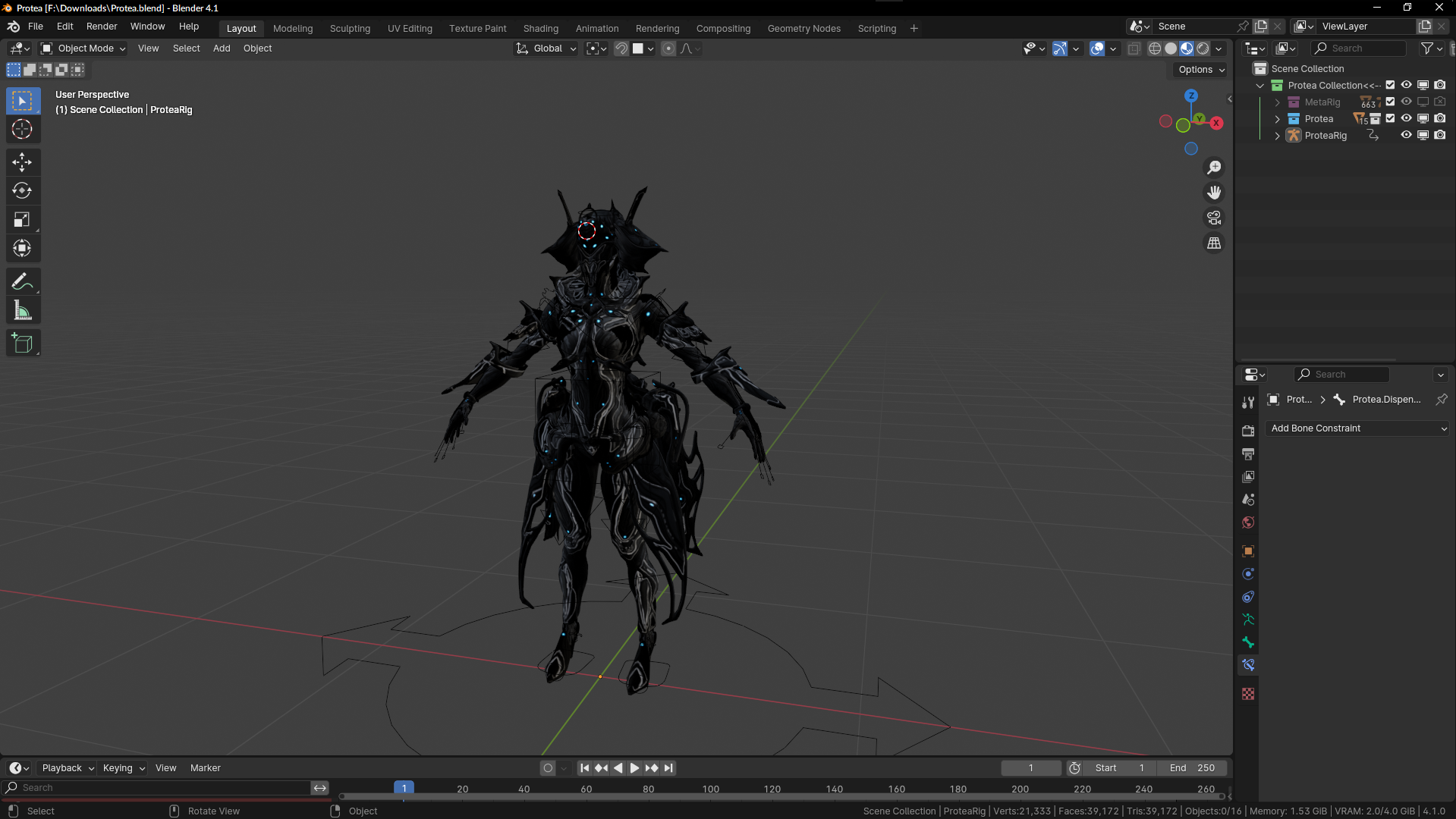Open the Keying dropdown in timeline
This screenshot has height=819, width=1456.
(x=124, y=768)
